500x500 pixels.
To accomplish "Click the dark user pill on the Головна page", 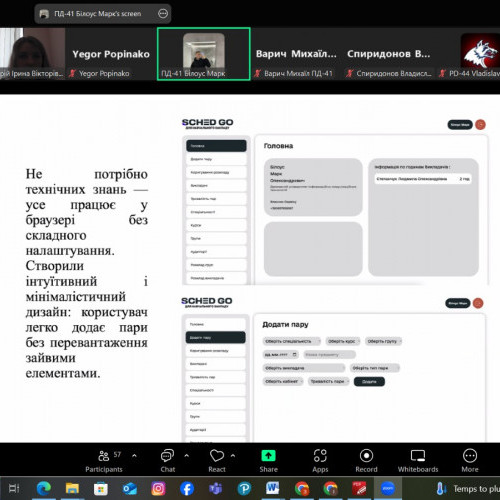I will [x=460, y=125].
